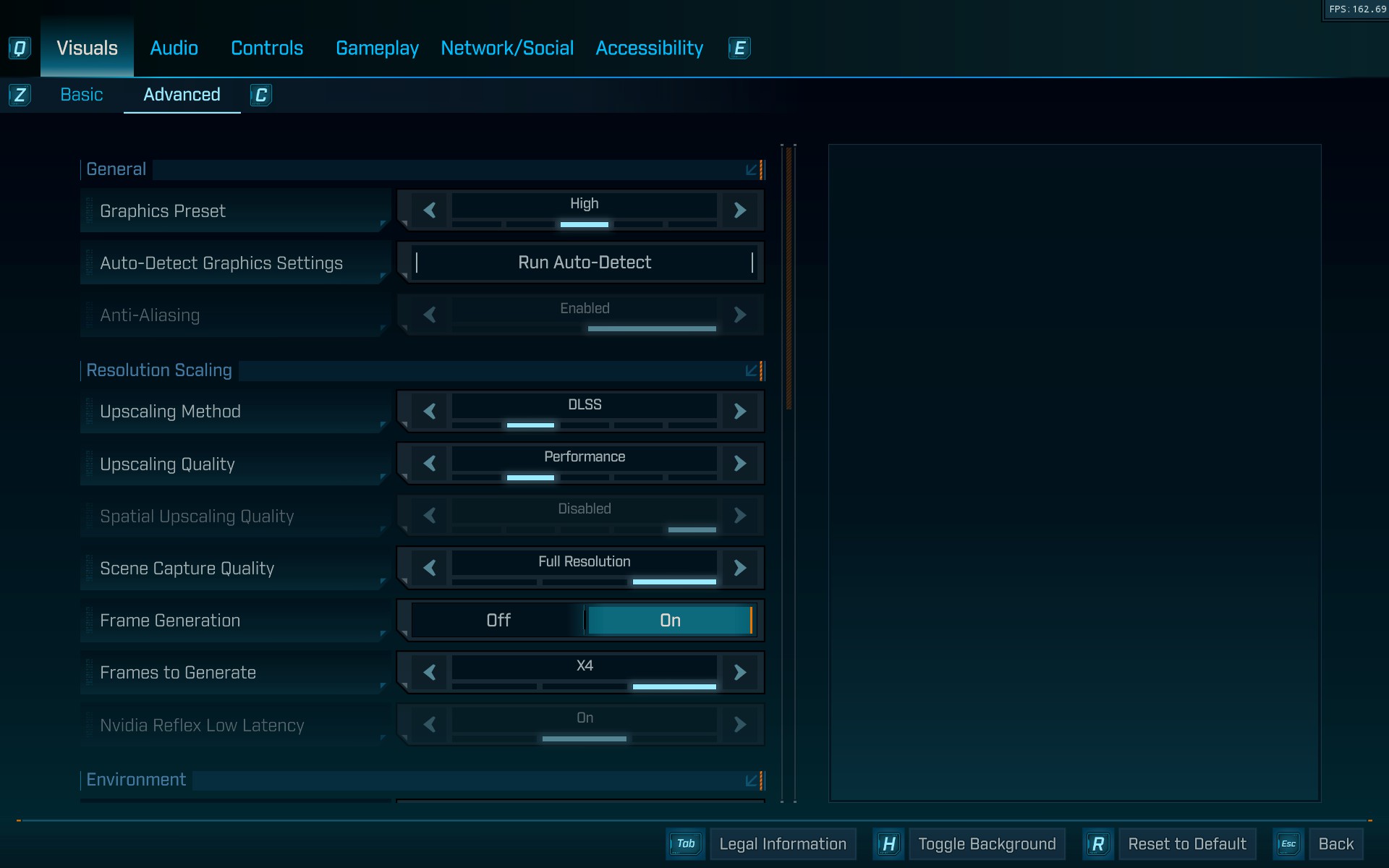Collapse the Resolution Scaling section
The width and height of the screenshot is (1389, 868).
(752, 371)
